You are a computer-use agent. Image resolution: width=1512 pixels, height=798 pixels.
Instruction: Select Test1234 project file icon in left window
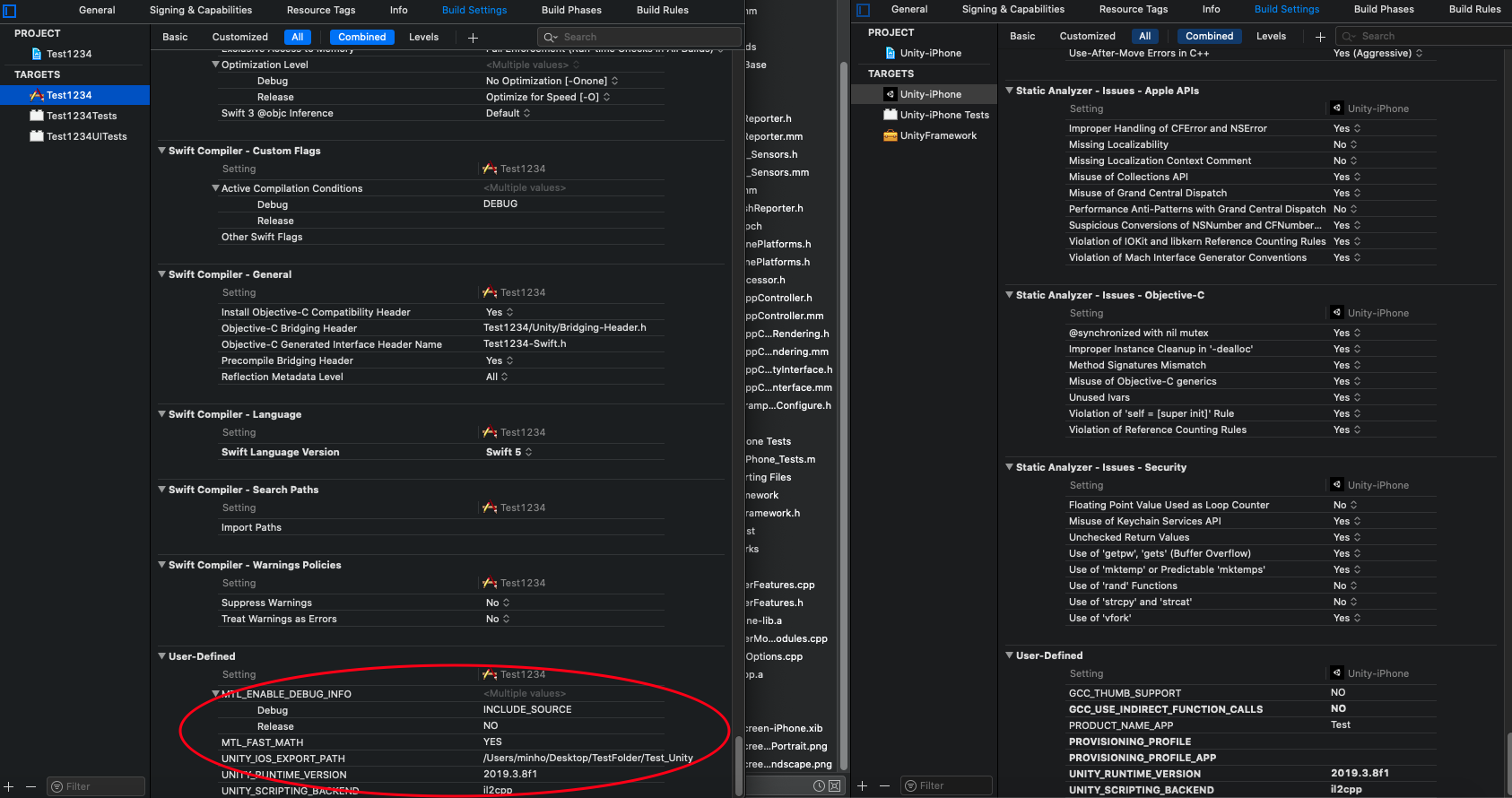click(x=37, y=54)
